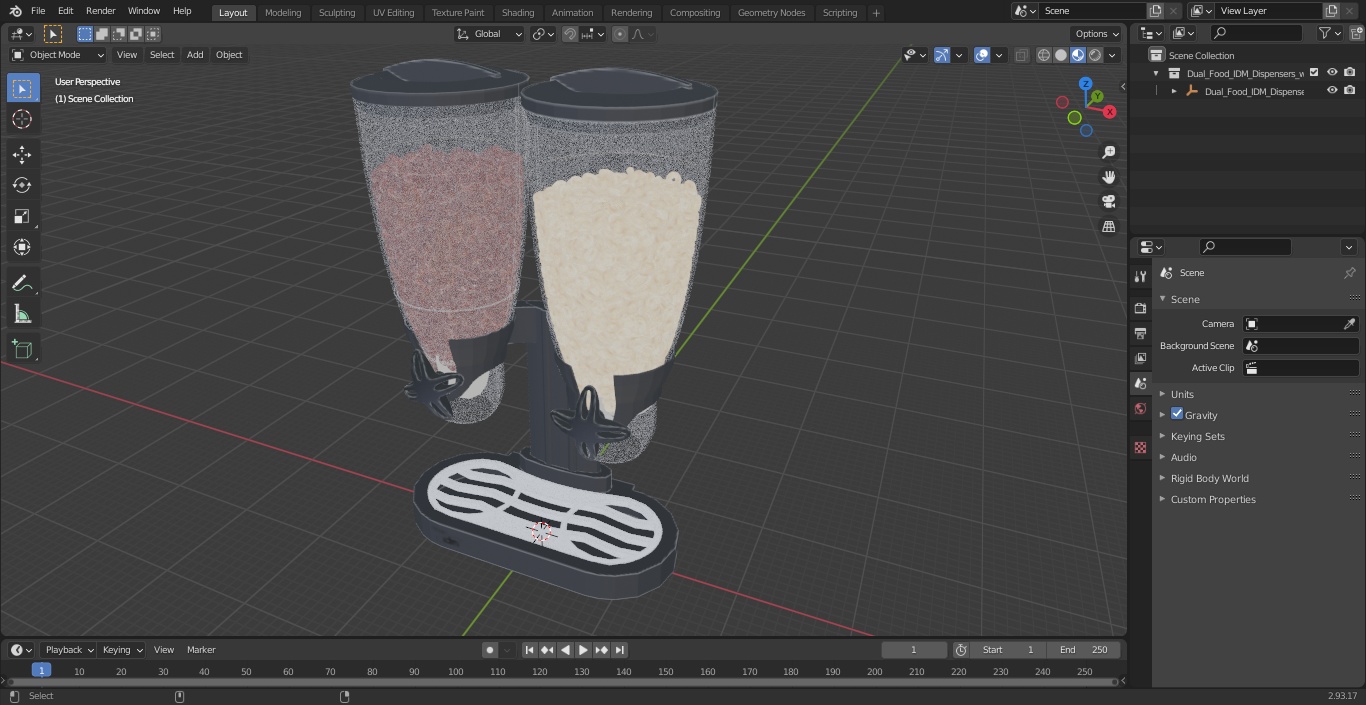This screenshot has height=705, width=1366.
Task: Toggle auto keying record button
Action: [490, 649]
